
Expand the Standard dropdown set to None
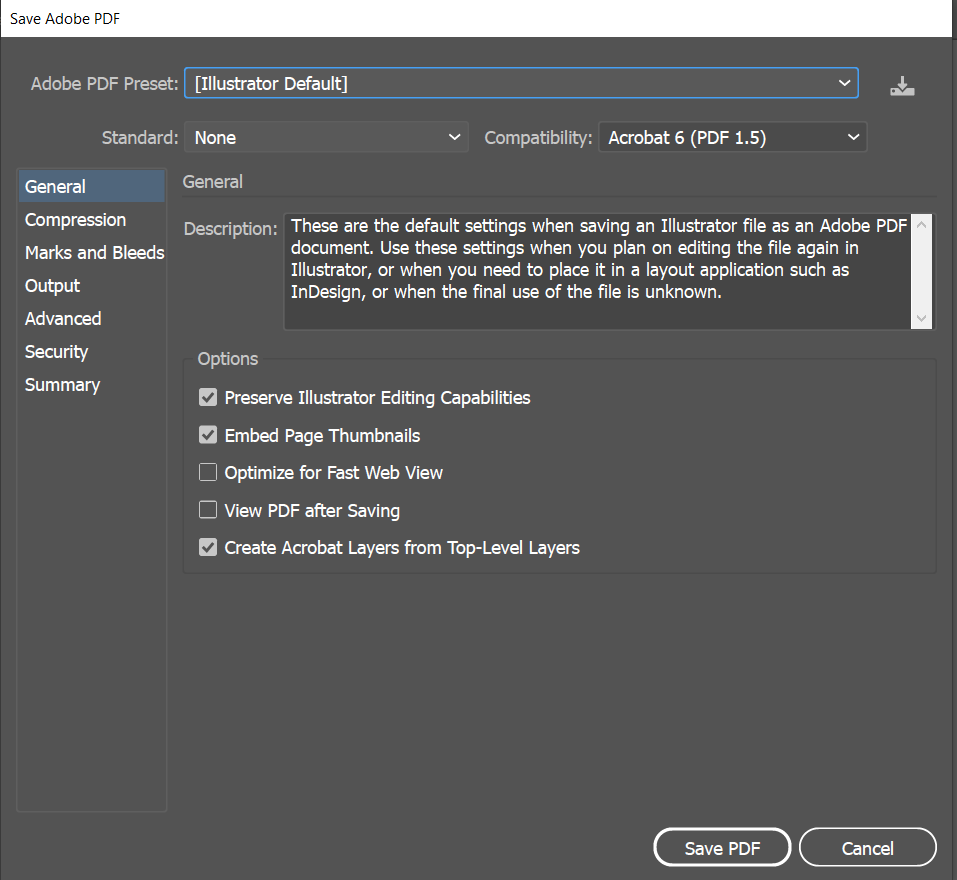tap(327, 137)
